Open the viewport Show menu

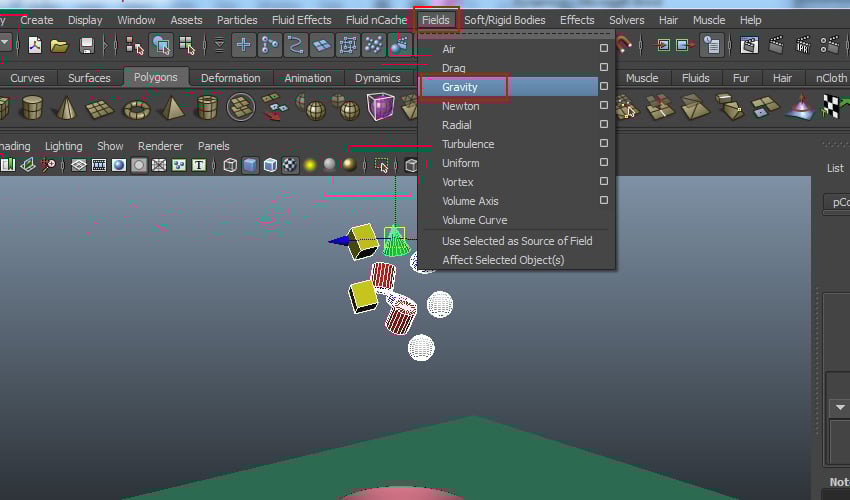[110, 146]
